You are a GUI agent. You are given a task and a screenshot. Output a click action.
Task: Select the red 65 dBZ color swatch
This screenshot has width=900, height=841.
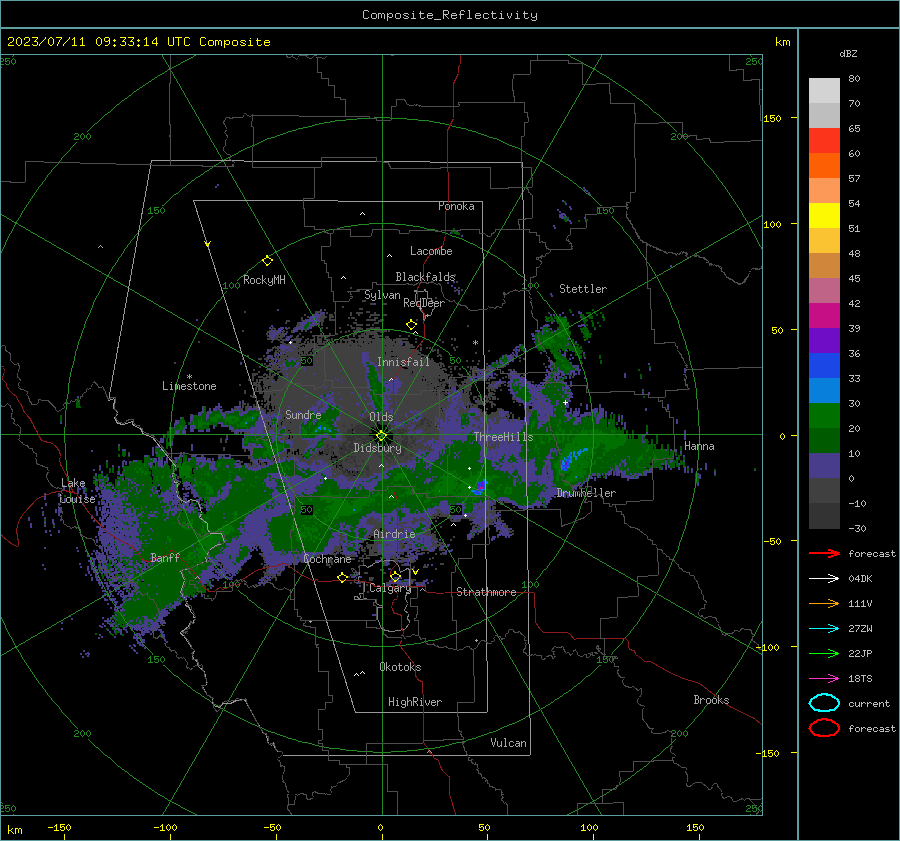824,141
